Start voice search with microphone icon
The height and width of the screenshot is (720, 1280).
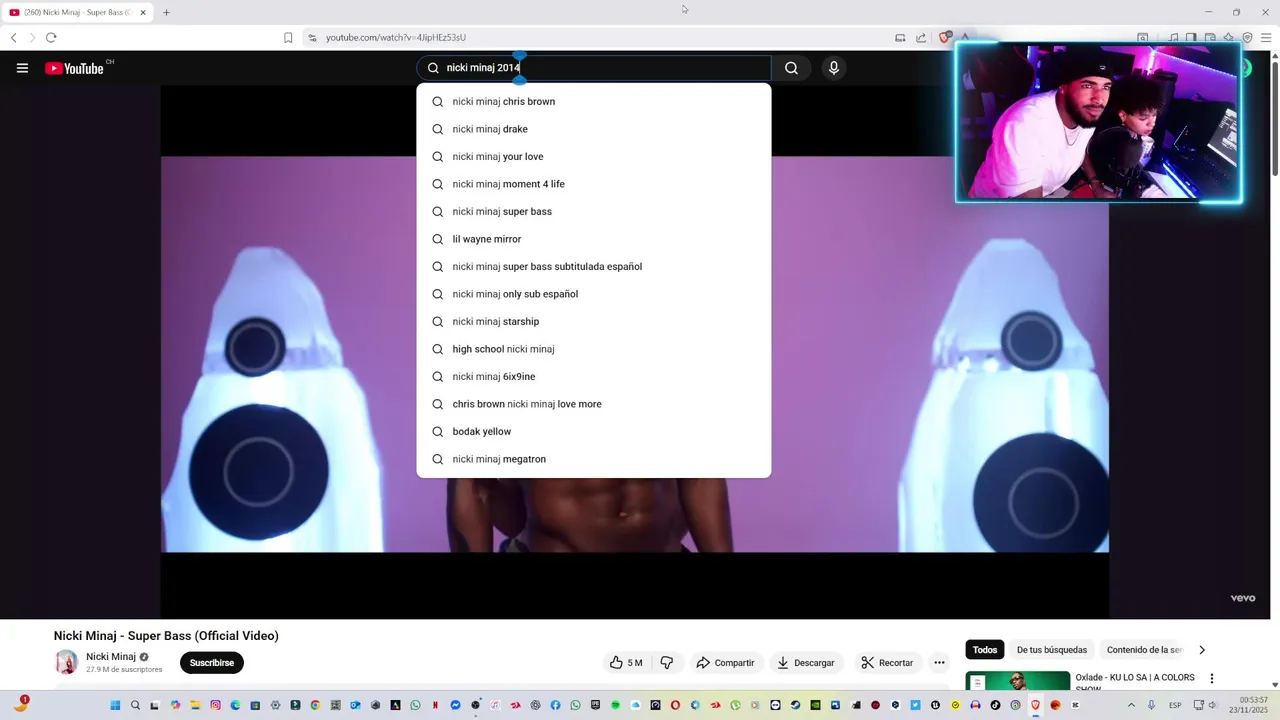tap(834, 68)
